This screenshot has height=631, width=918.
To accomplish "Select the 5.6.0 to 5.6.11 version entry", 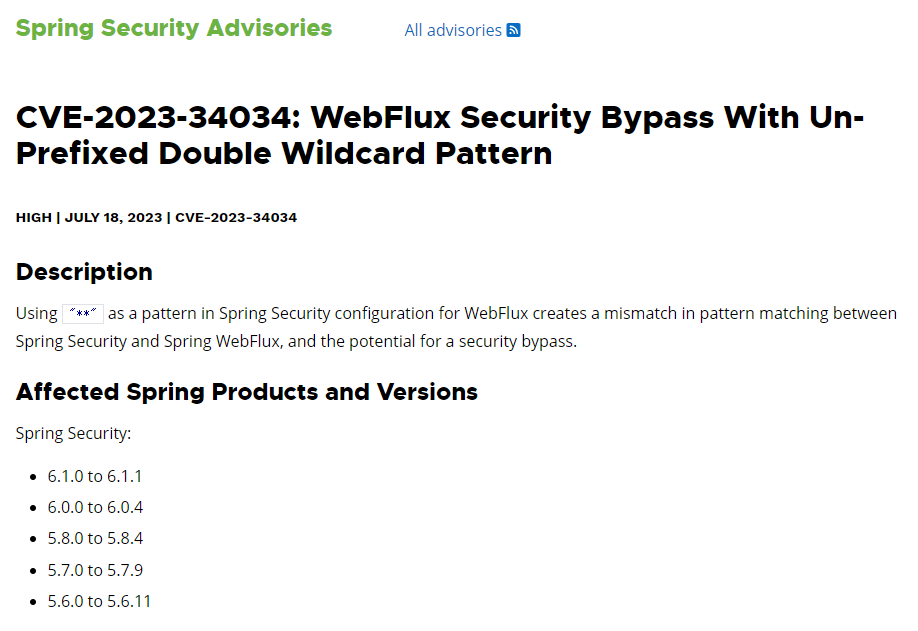I will coord(100,601).
